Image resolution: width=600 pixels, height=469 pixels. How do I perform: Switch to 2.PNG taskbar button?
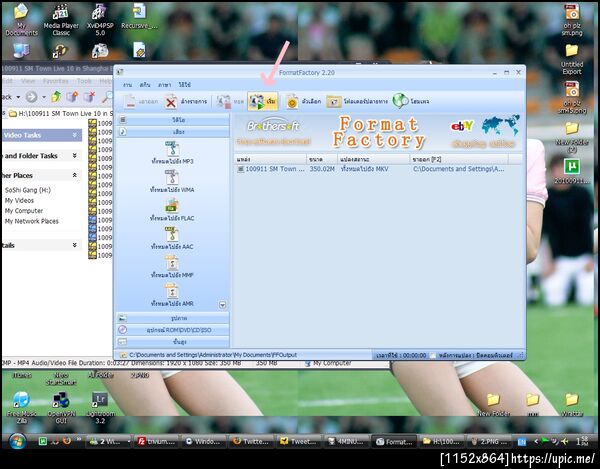[x=489, y=441]
